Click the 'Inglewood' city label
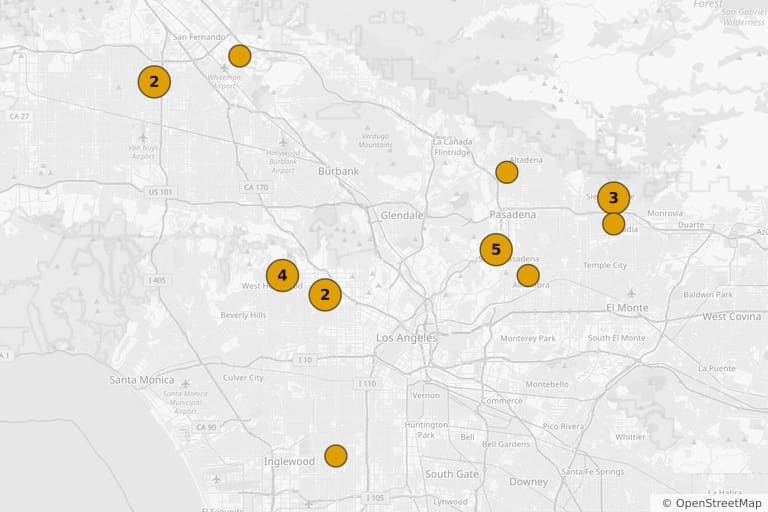The image size is (768, 512). pos(289,462)
